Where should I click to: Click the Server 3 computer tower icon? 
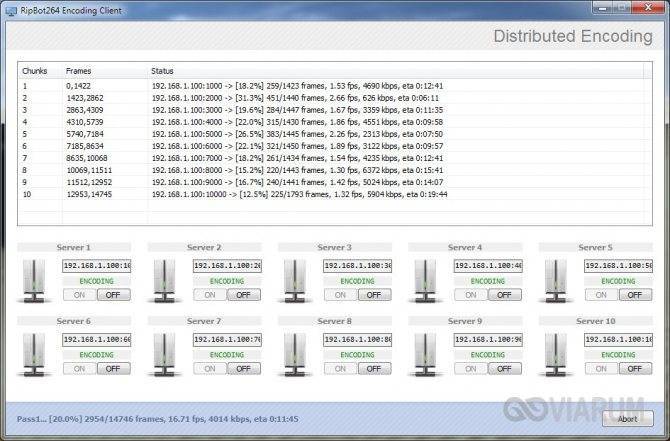pyautogui.click(x=295, y=281)
